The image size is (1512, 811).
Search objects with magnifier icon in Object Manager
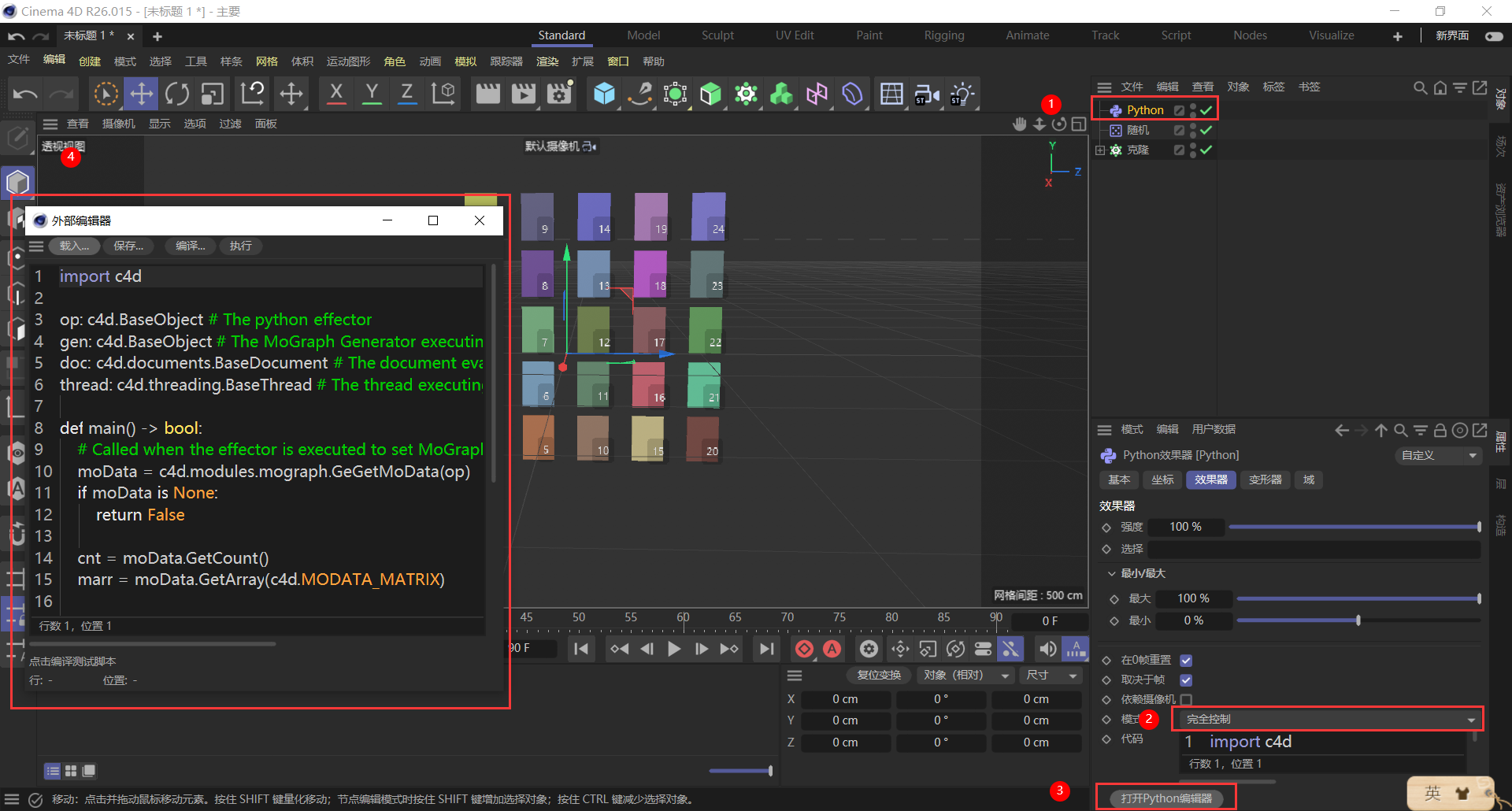(1420, 87)
